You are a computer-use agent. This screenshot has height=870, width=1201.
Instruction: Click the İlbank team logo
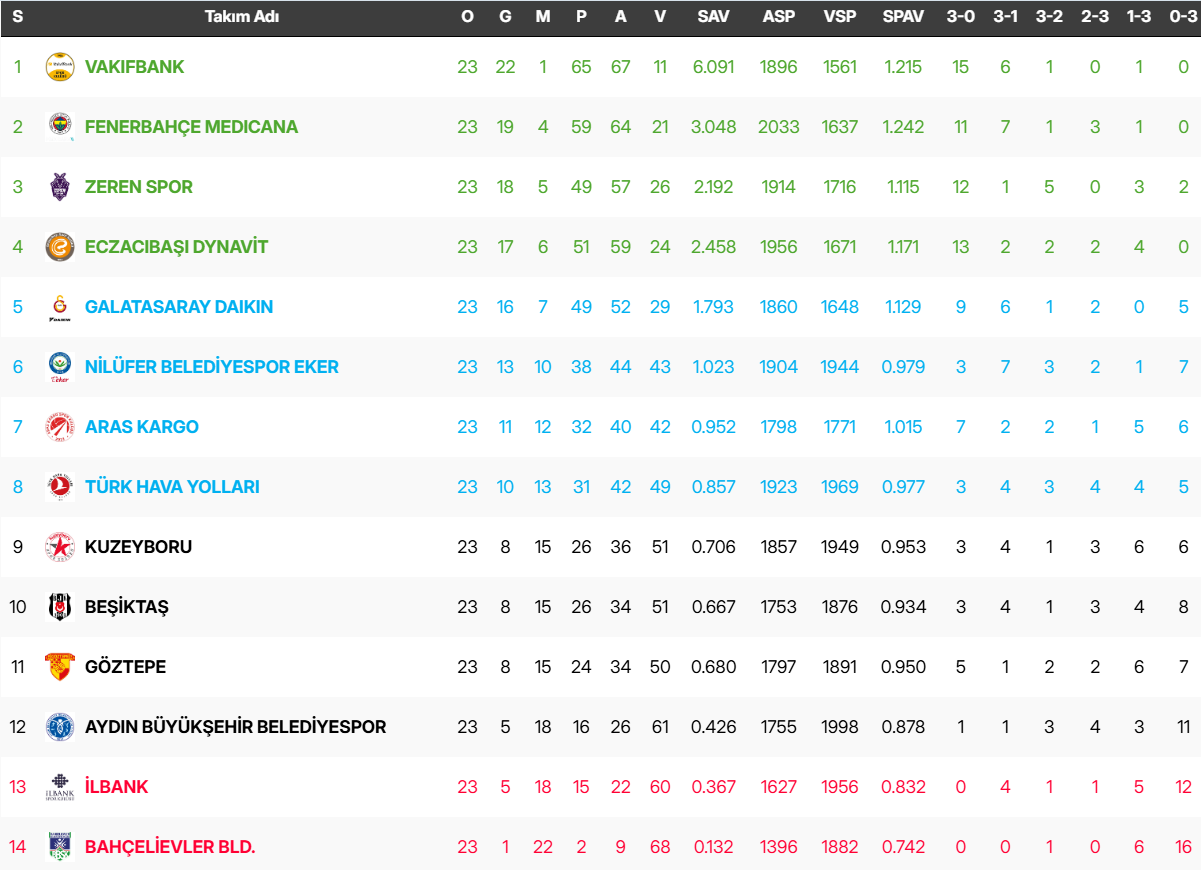(x=60, y=787)
